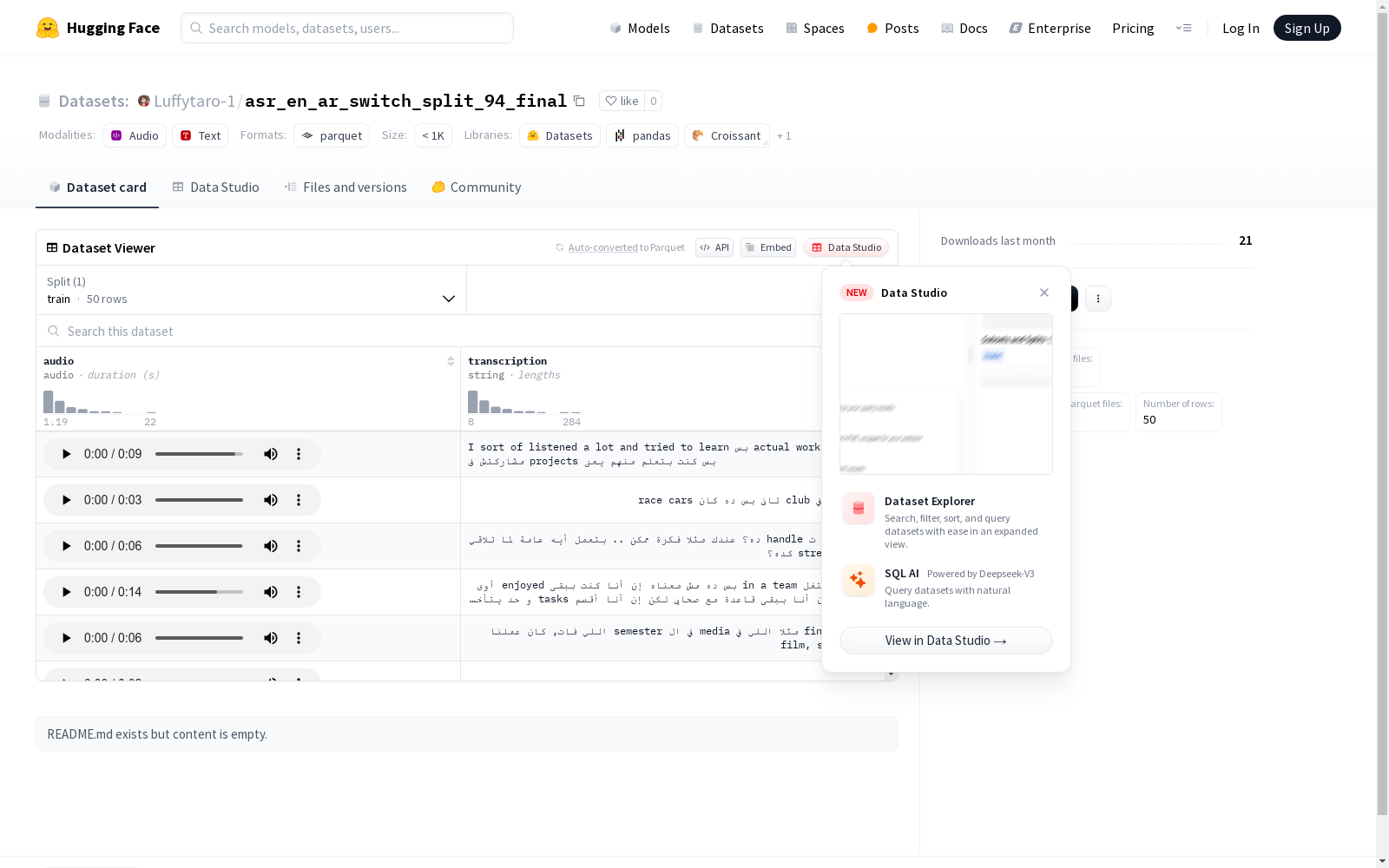This screenshot has height=868, width=1389.
Task: Seek in the 0:14 audio progress bar
Action: (x=199, y=592)
